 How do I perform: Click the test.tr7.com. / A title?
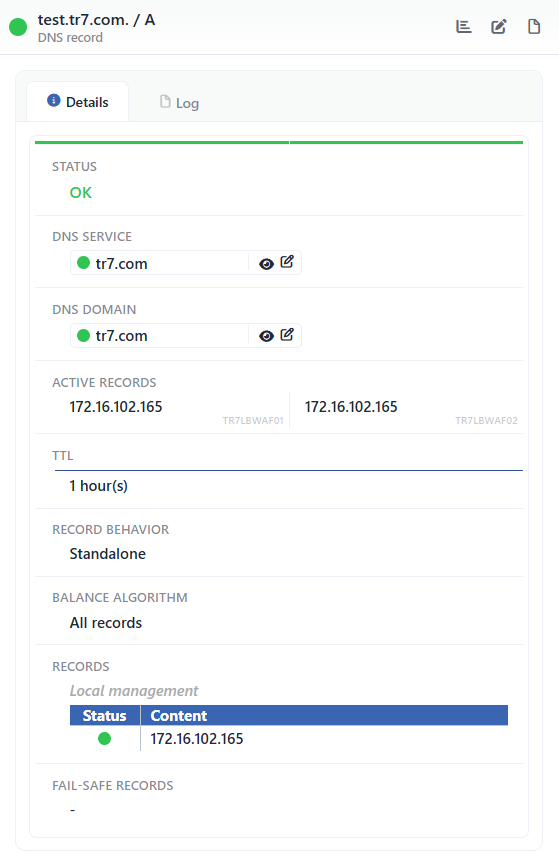click(96, 20)
